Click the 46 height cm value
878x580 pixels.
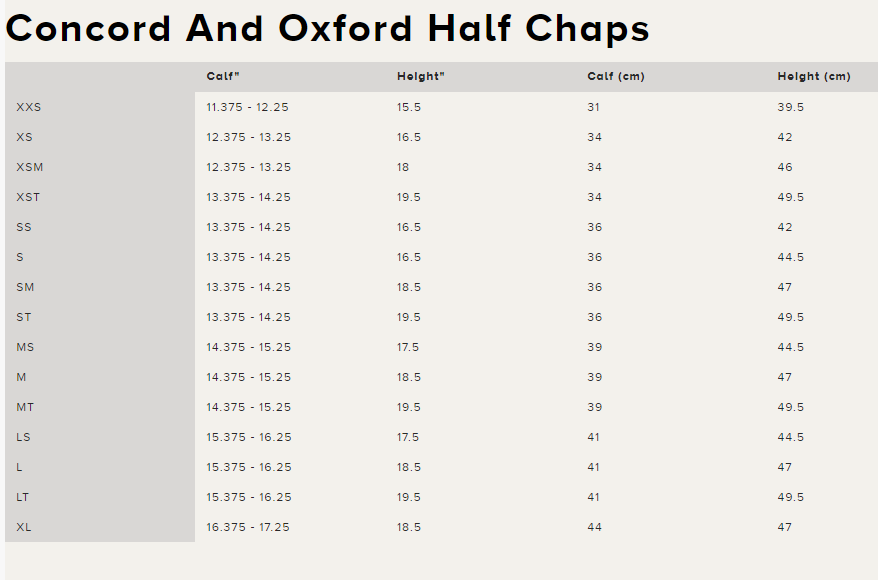(784, 167)
